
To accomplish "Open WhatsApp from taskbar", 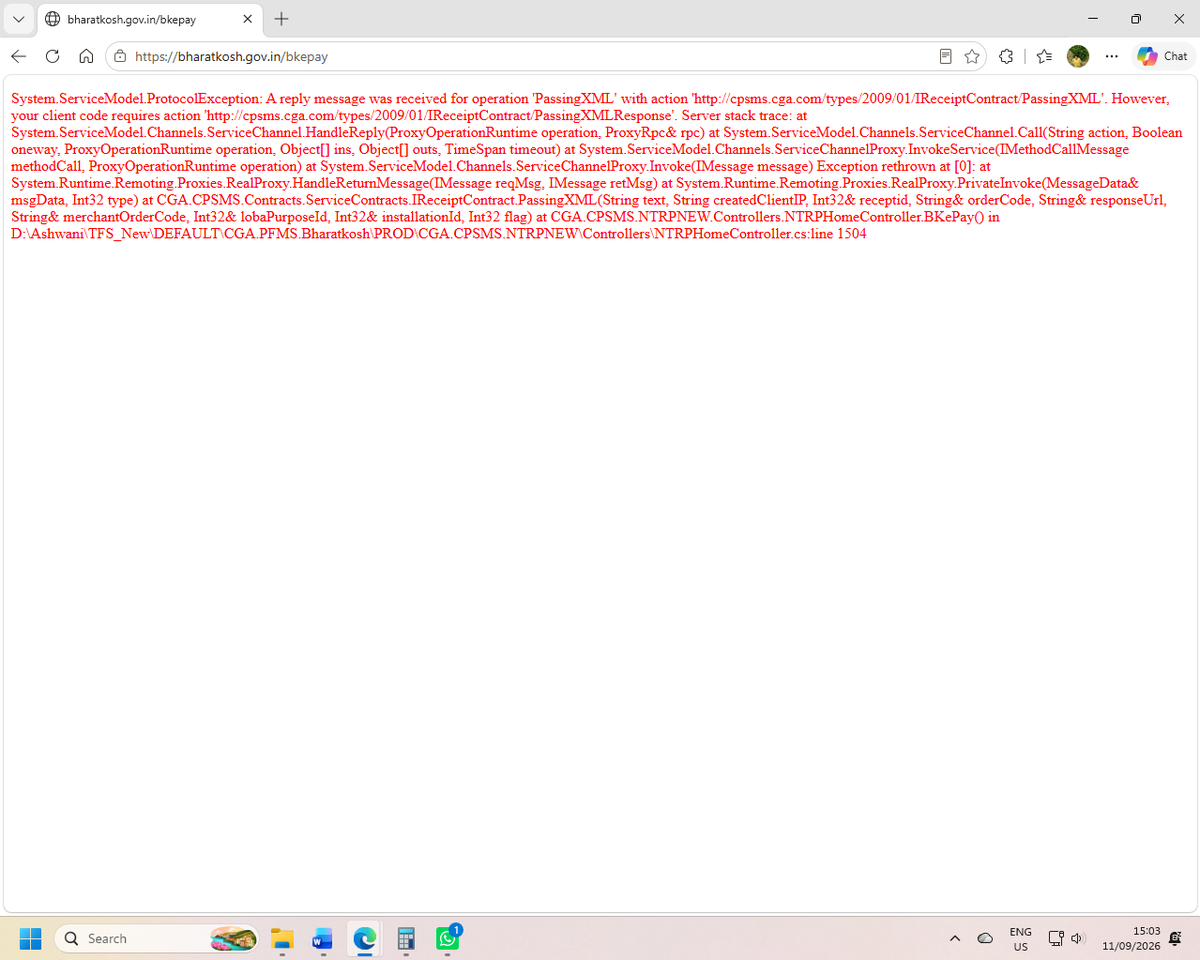I will click(x=447, y=938).
